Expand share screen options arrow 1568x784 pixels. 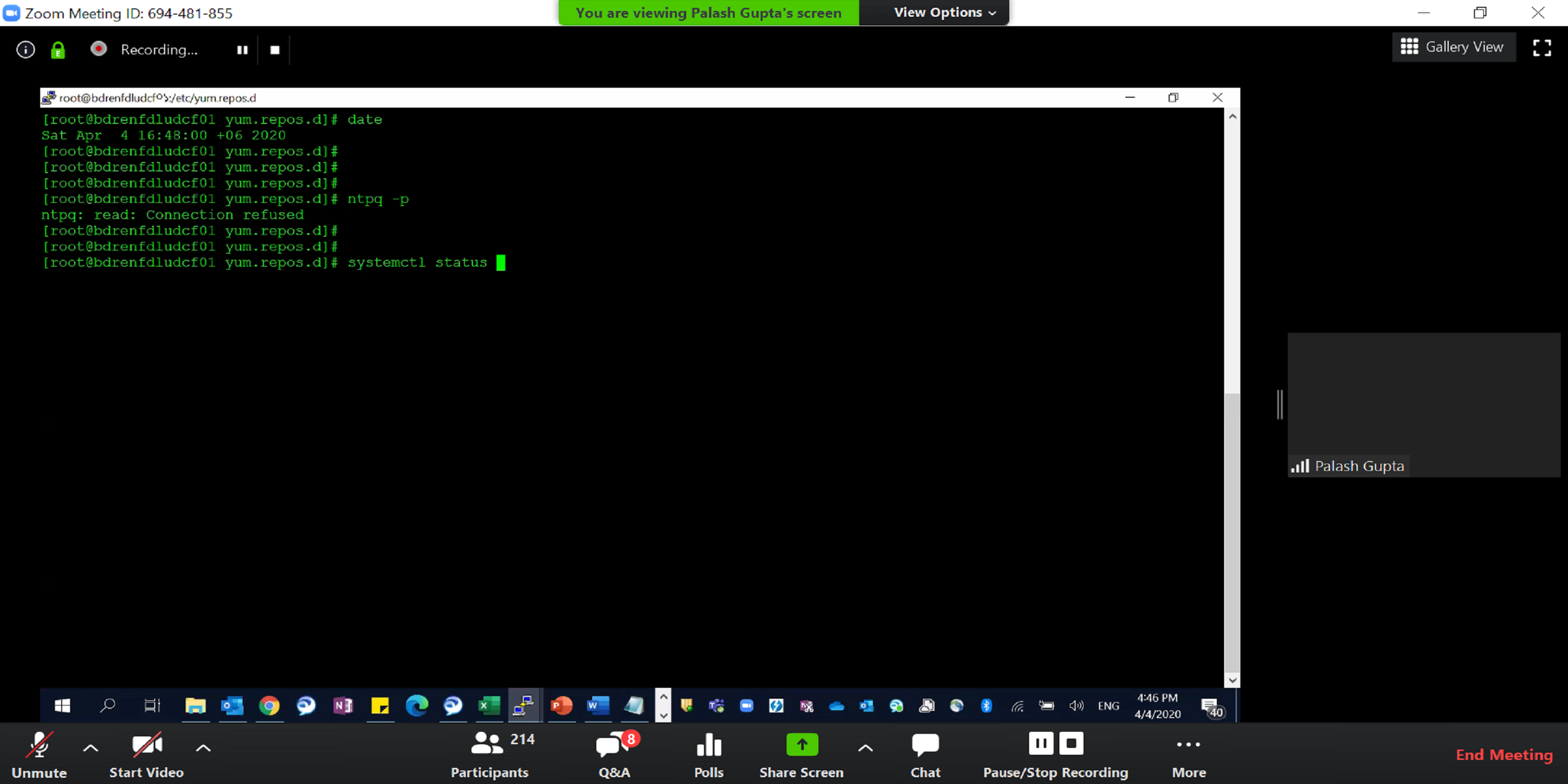865,748
